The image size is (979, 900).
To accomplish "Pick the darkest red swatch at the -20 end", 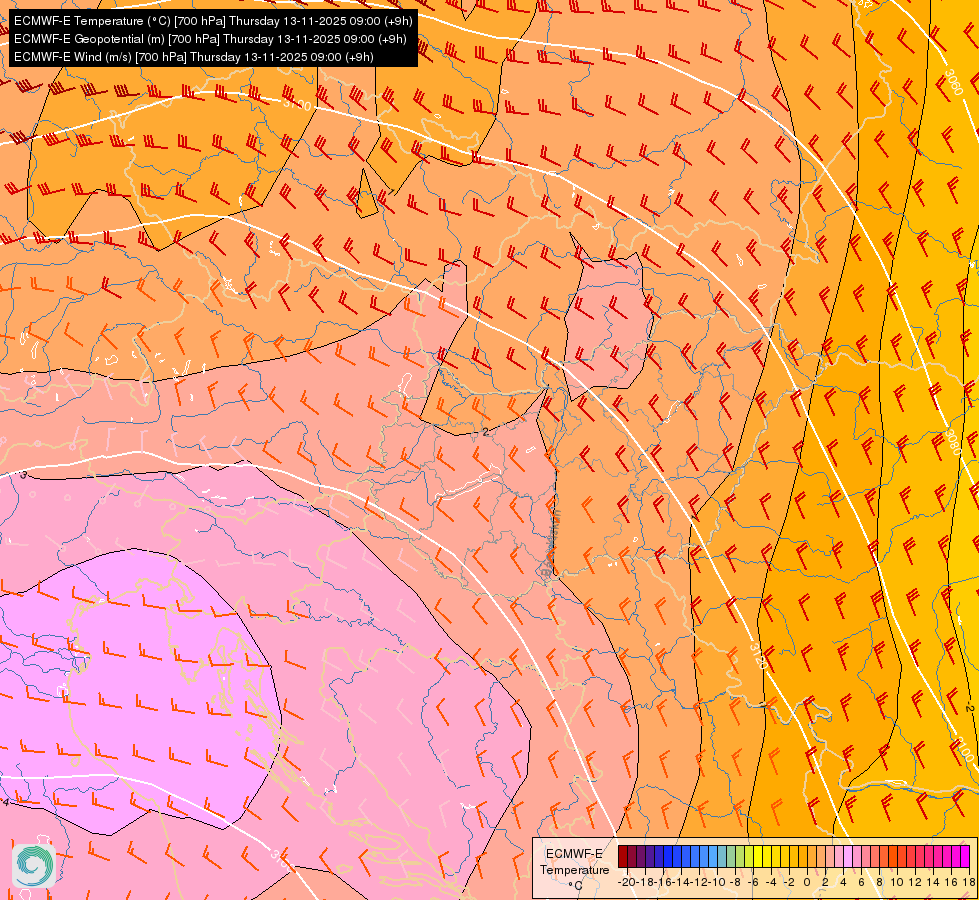I will pos(623,856).
